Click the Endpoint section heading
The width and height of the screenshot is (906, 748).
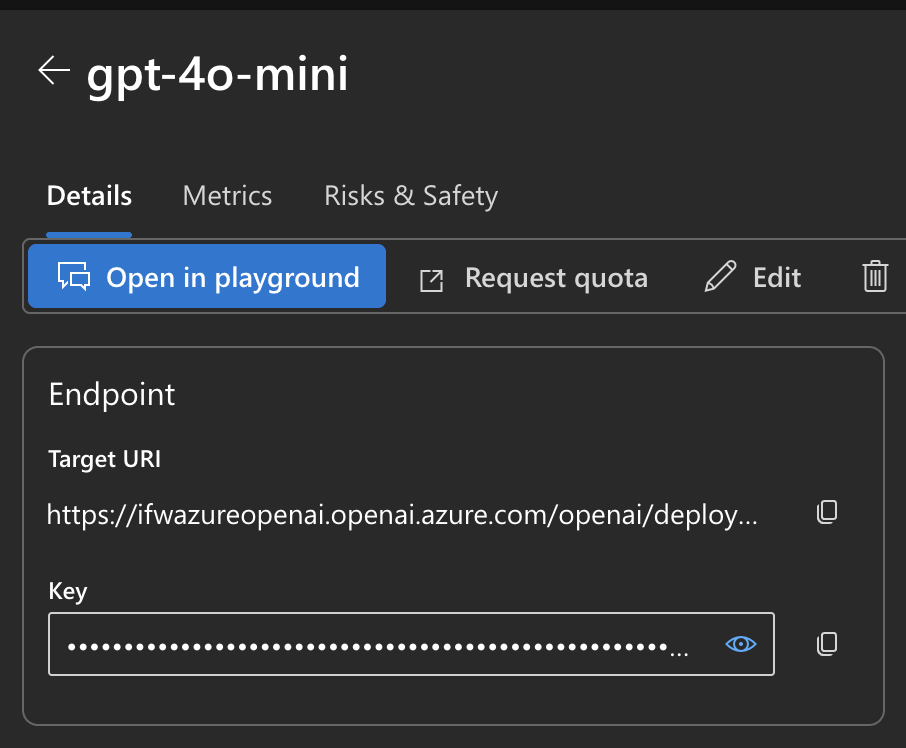pos(112,395)
